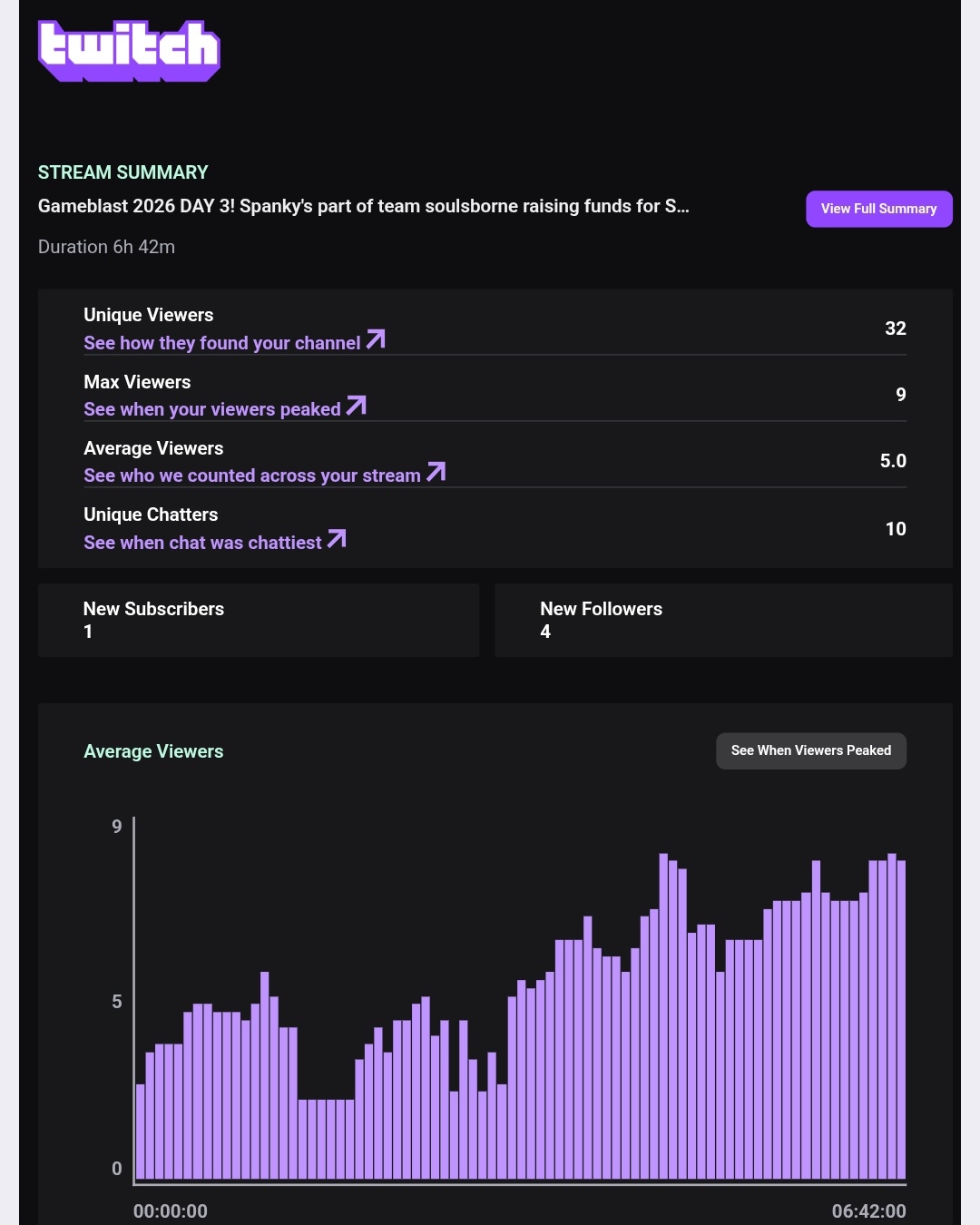This screenshot has width=980, height=1225.
Task: Click arrow icon next to 'See when your viewers peaked'
Action: [357, 406]
